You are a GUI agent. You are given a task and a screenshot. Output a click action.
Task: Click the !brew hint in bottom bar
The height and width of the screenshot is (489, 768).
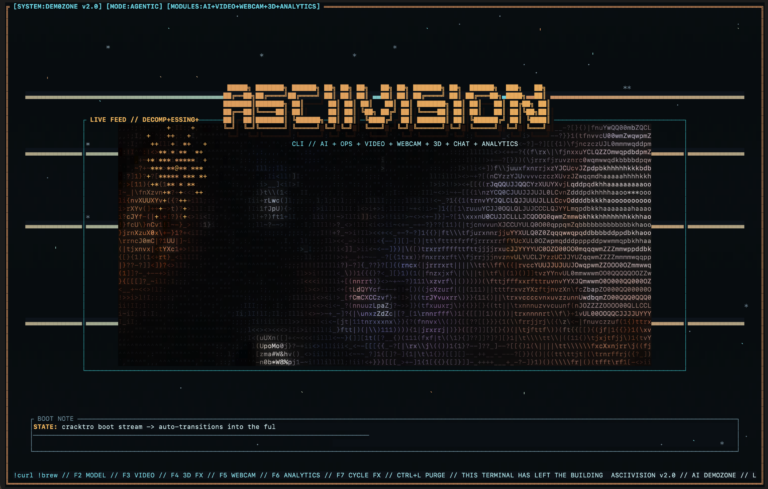48,475
